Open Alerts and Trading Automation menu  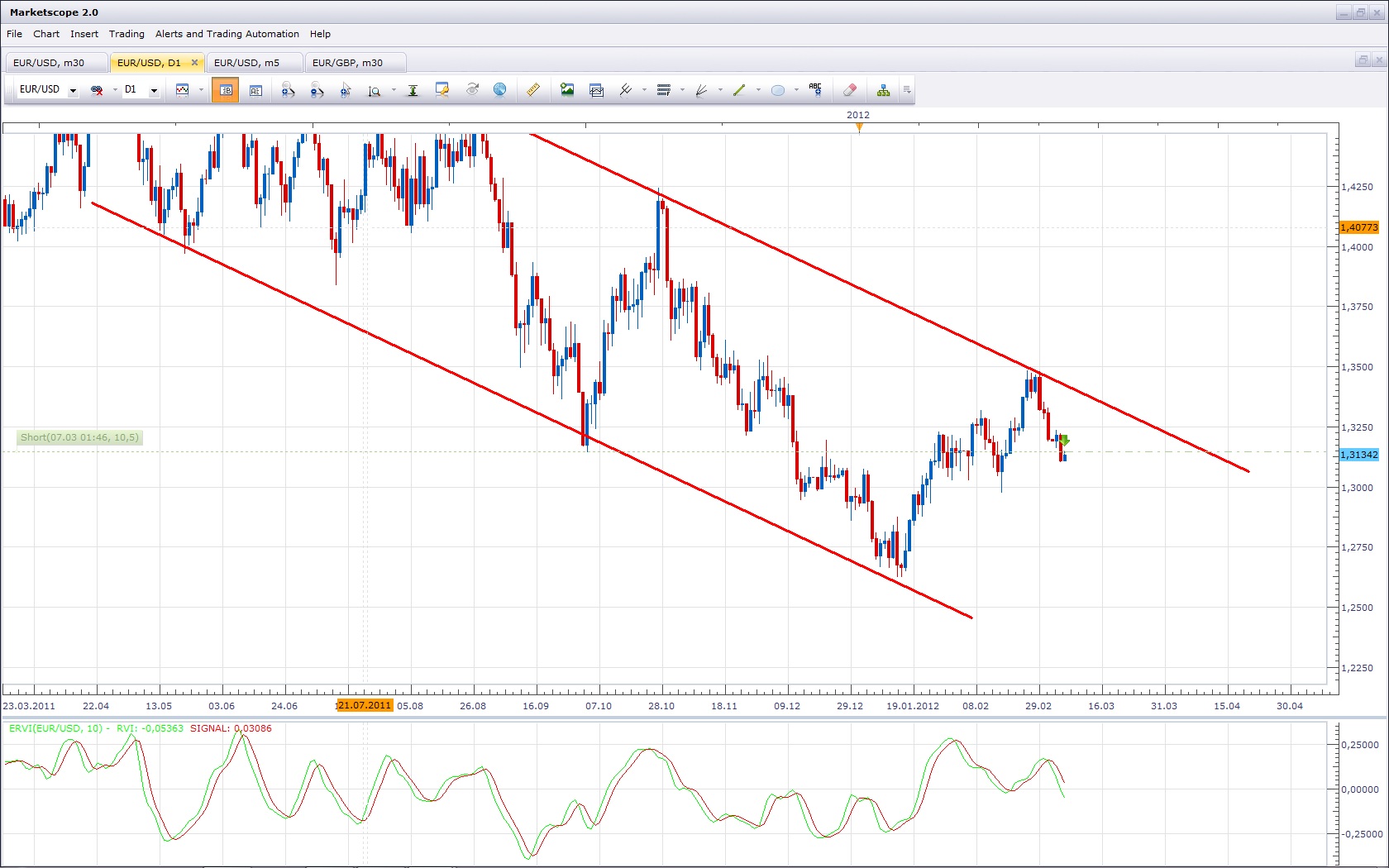tap(227, 34)
